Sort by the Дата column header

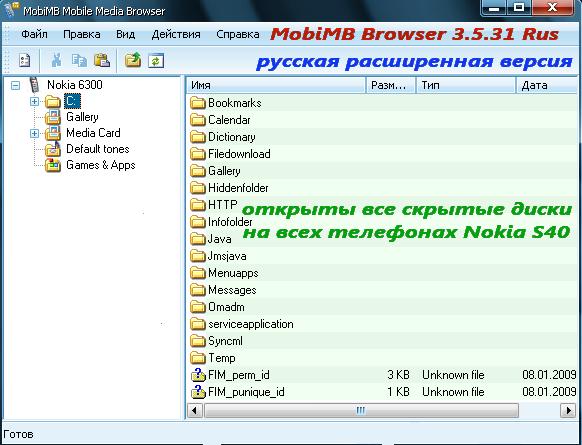coord(547,85)
